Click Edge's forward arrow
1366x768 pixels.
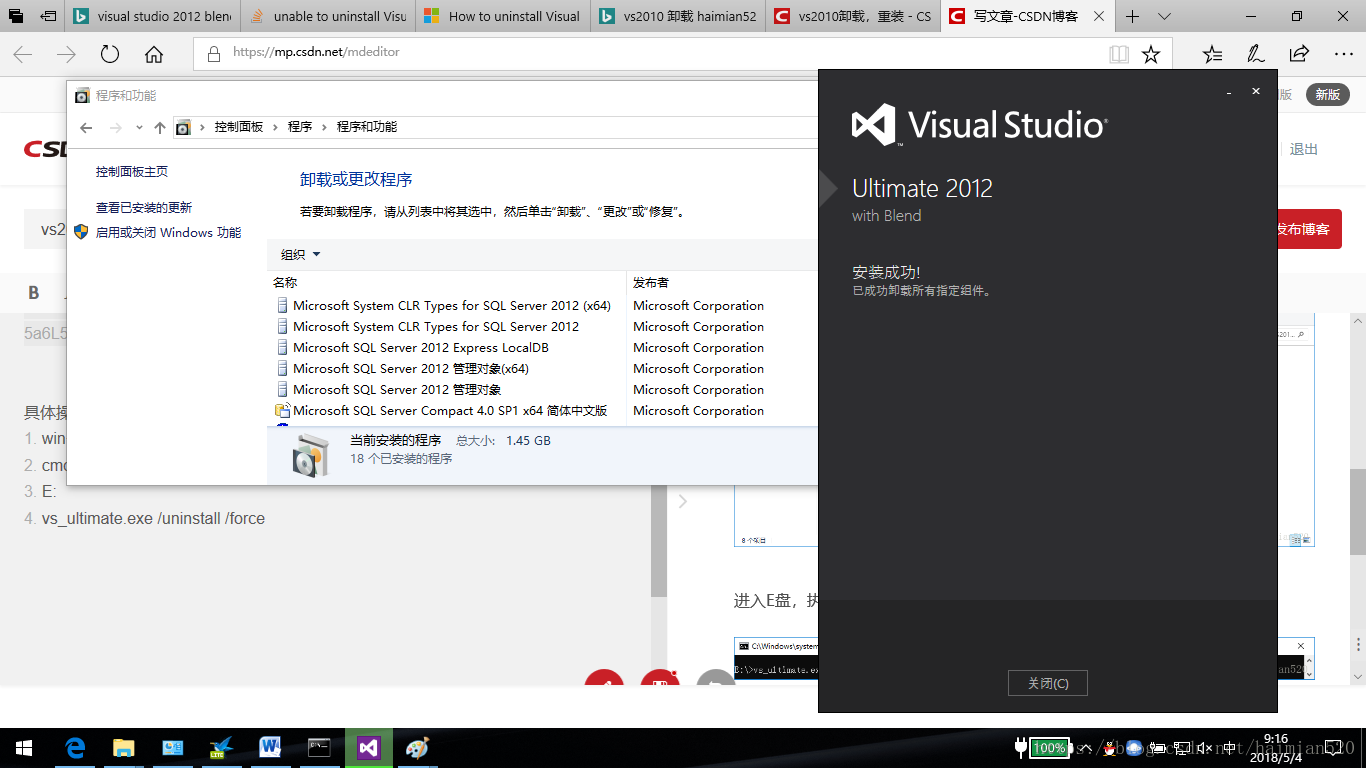click(x=66, y=54)
